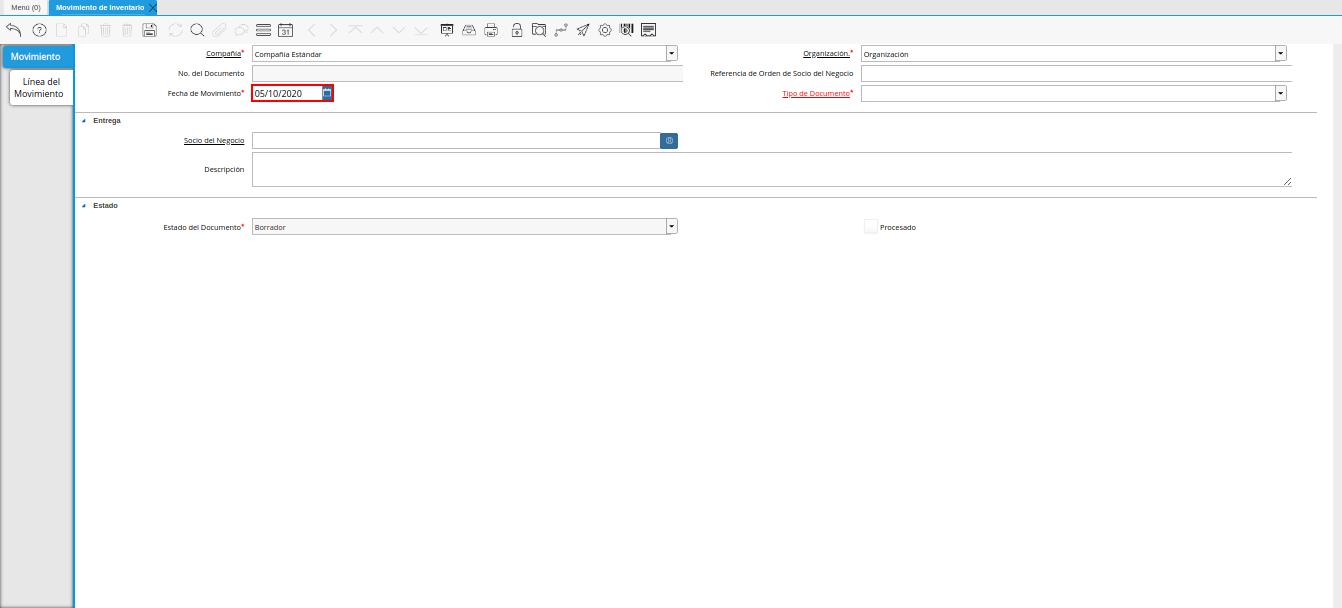Image resolution: width=1342 pixels, height=608 pixels.
Task: Open the Compañía dropdown arrow
Action: click(672, 54)
